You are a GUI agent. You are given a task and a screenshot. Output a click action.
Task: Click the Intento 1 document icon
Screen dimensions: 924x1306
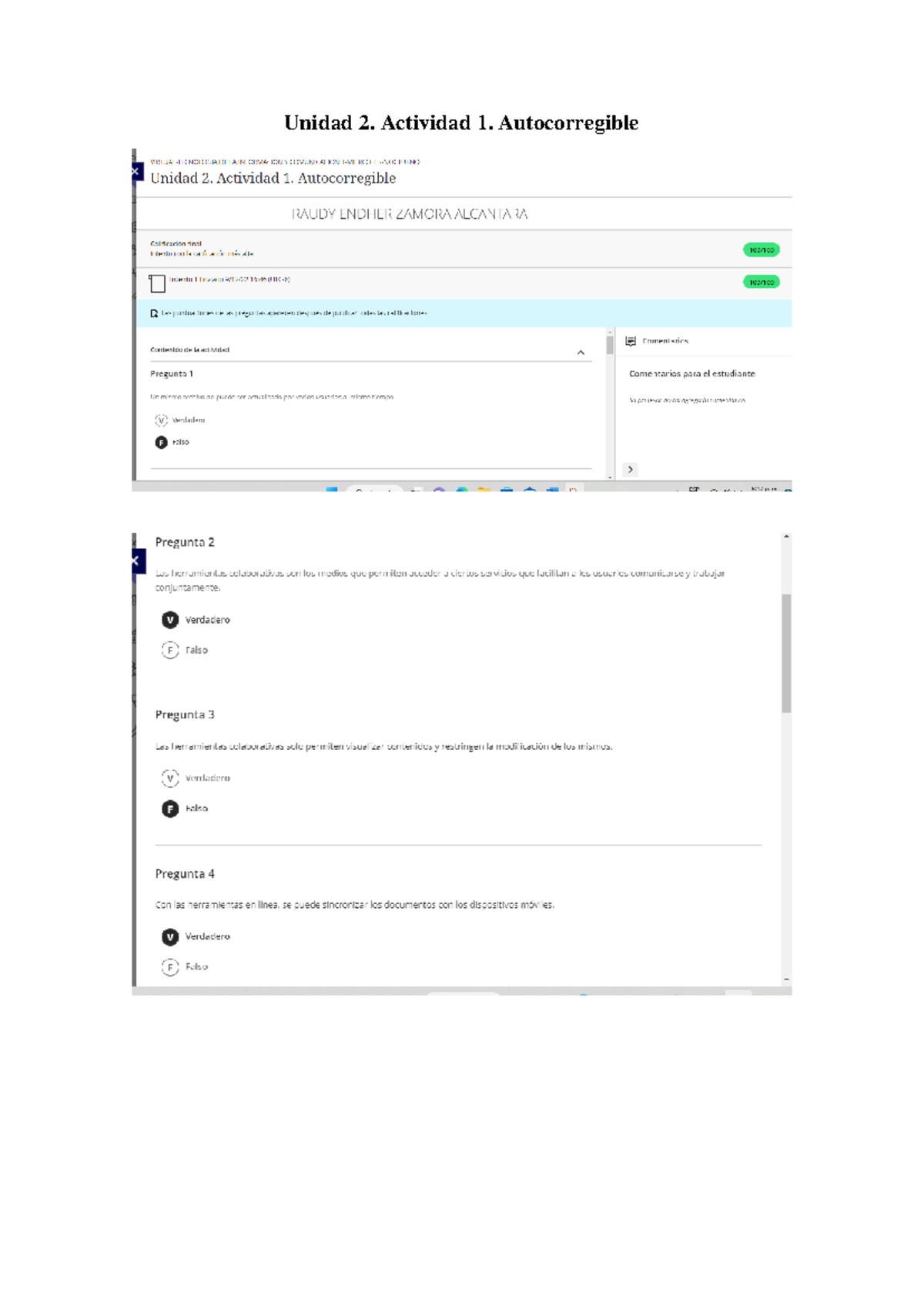click(x=157, y=283)
